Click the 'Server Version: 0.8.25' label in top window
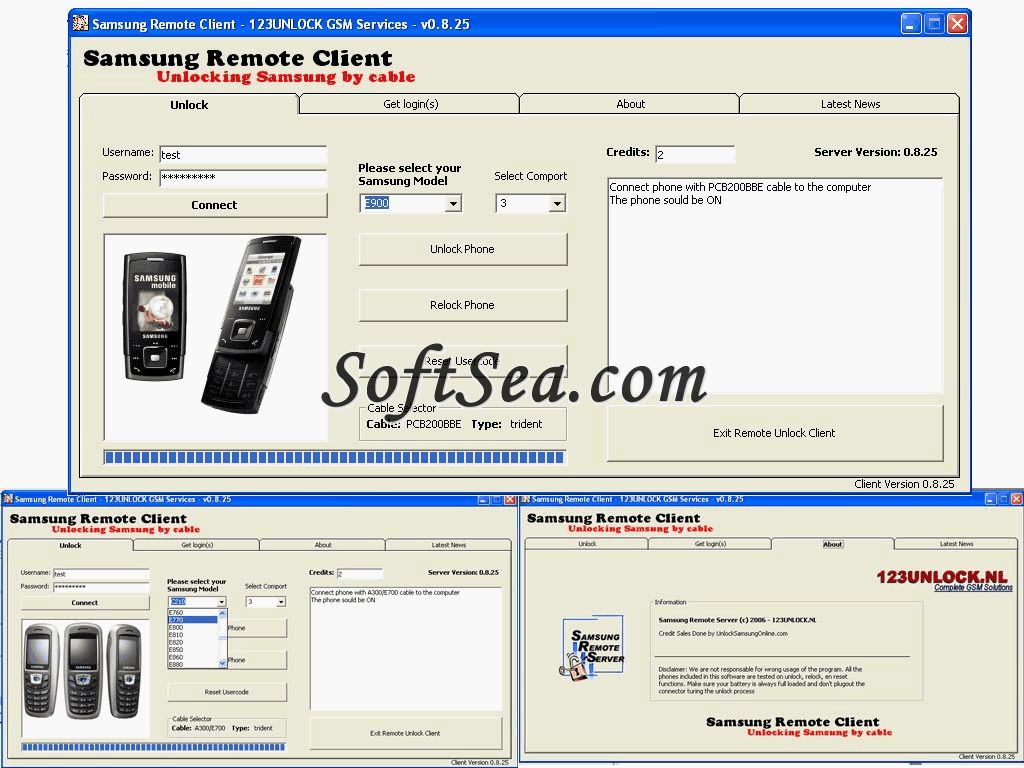1024x768 pixels. tap(875, 152)
